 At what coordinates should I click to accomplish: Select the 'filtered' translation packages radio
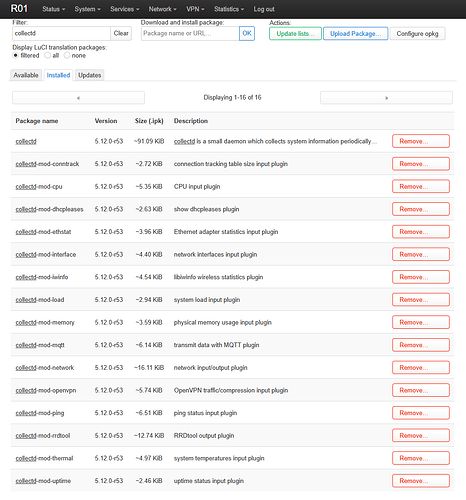coord(16,56)
